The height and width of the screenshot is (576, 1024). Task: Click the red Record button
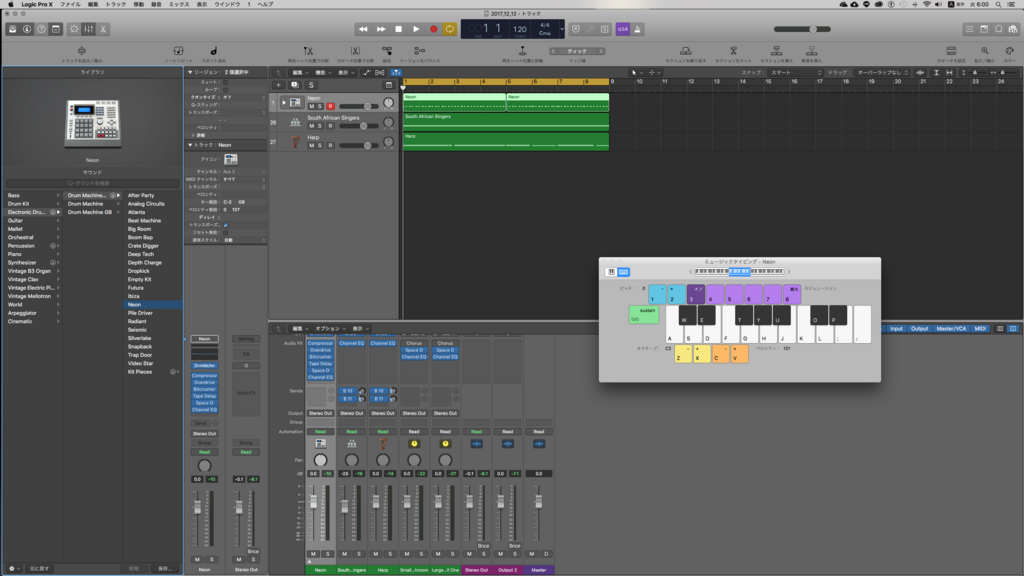tap(434, 29)
